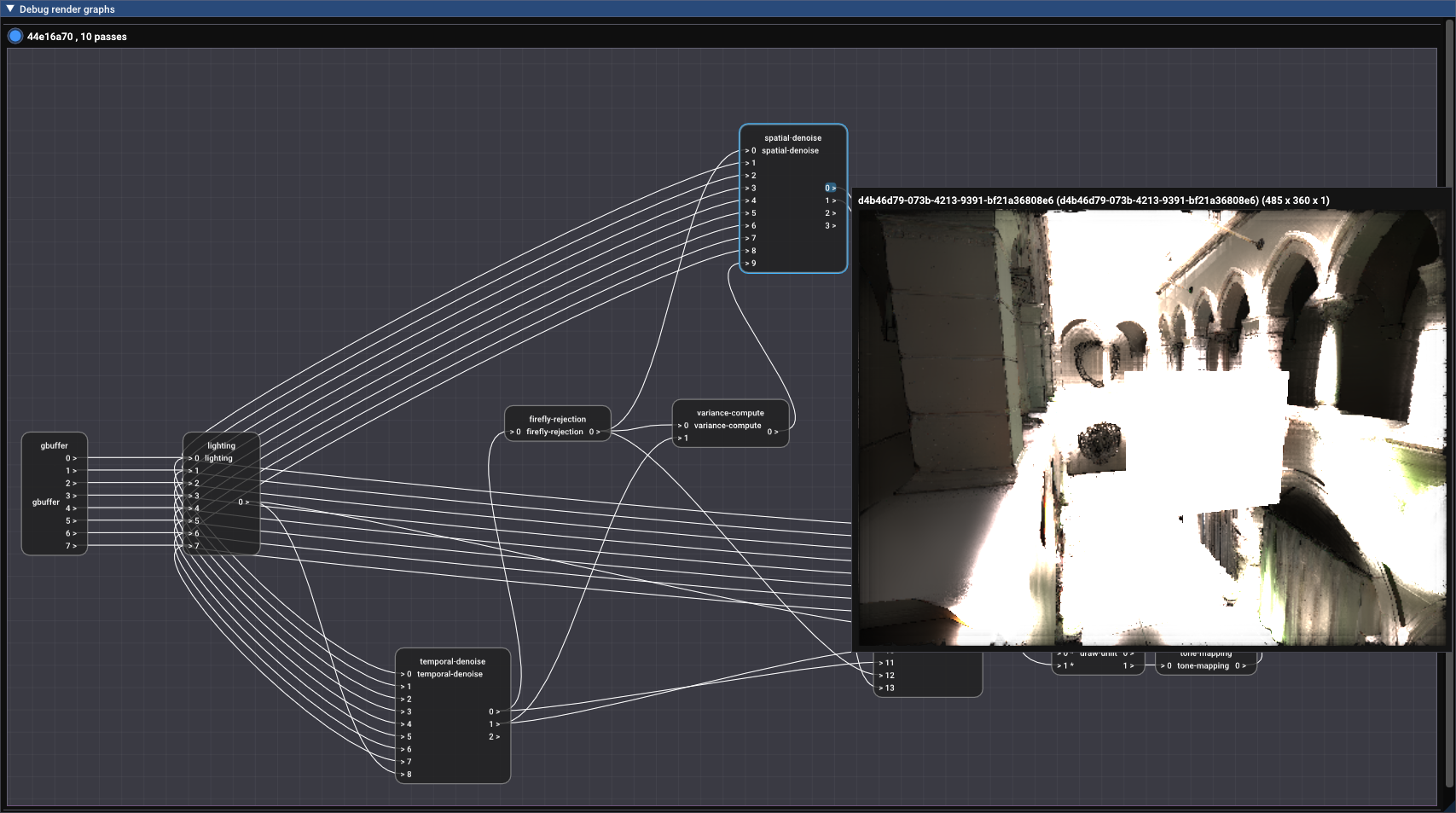Click gbuffer output pin 1
The image size is (1456, 813).
pyautogui.click(x=71, y=471)
